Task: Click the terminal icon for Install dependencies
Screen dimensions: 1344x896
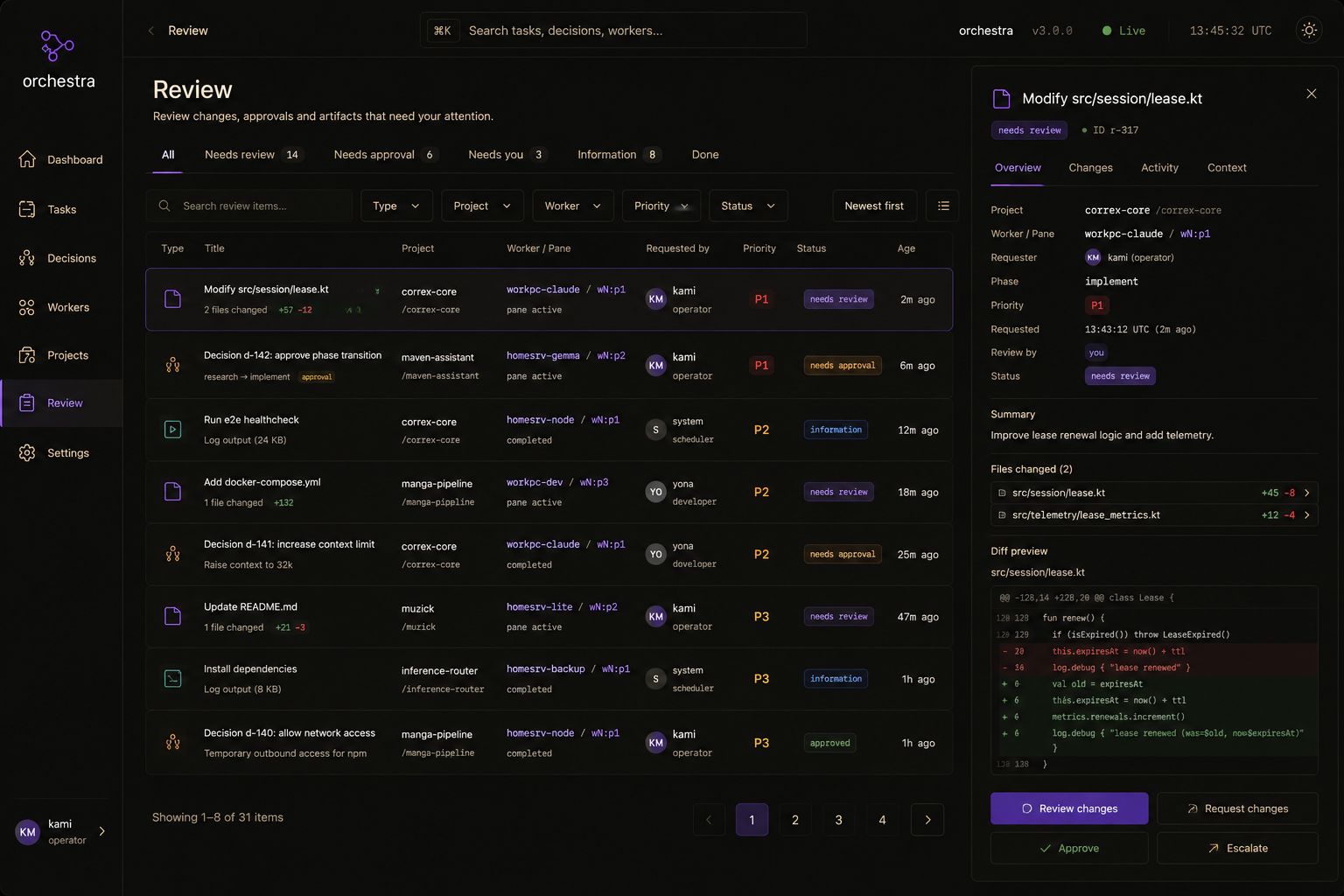Action: (173, 679)
